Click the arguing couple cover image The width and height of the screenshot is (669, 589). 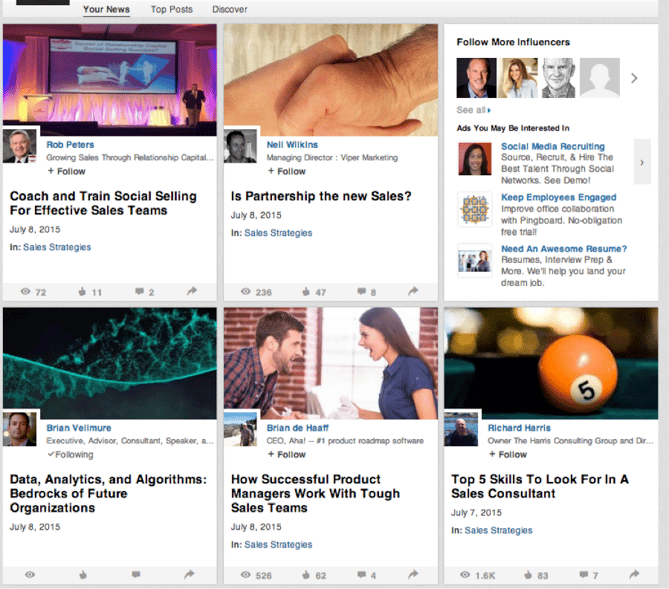(x=331, y=363)
